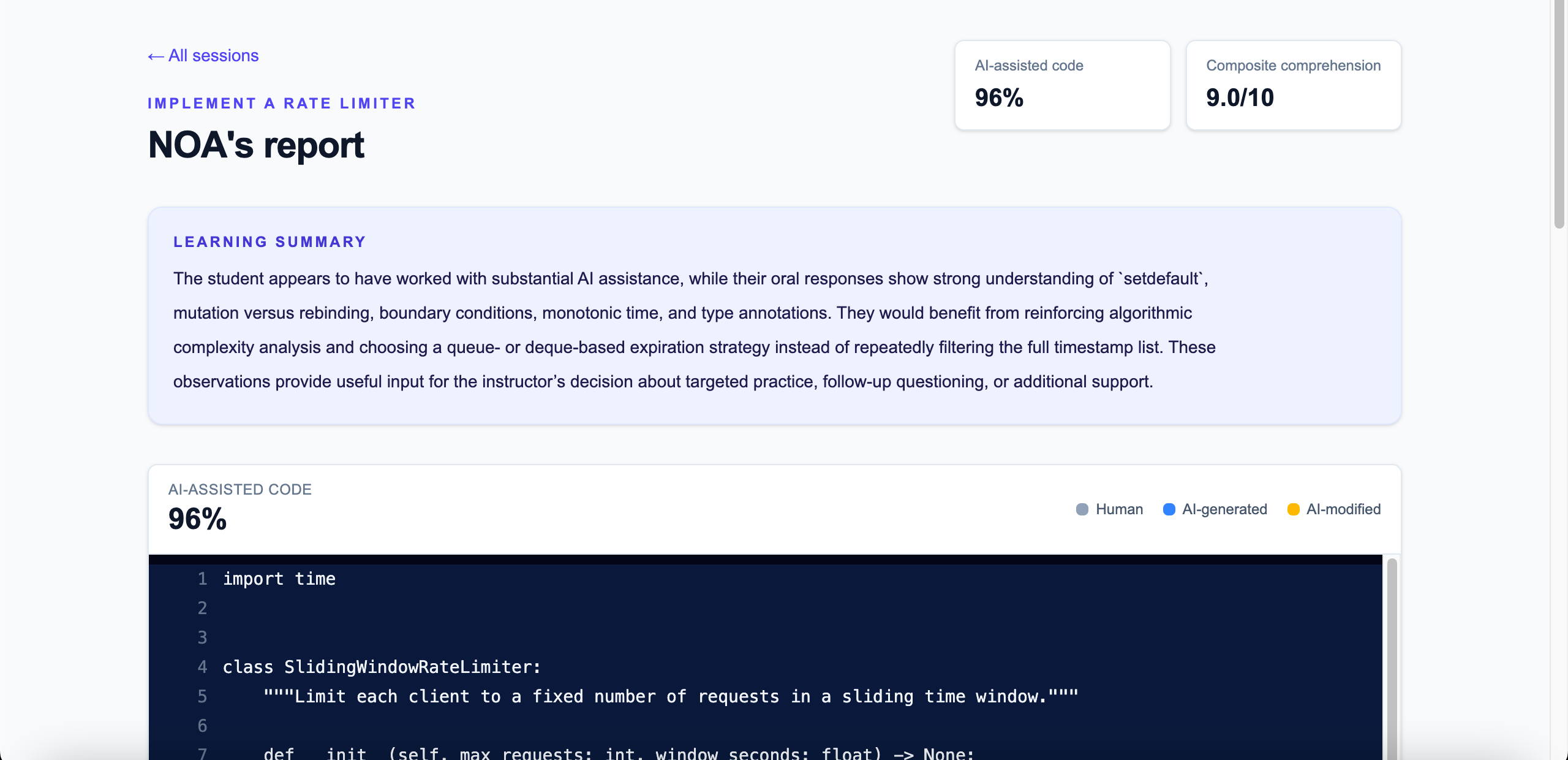Click the grey Human legend dot

[x=1082, y=509]
